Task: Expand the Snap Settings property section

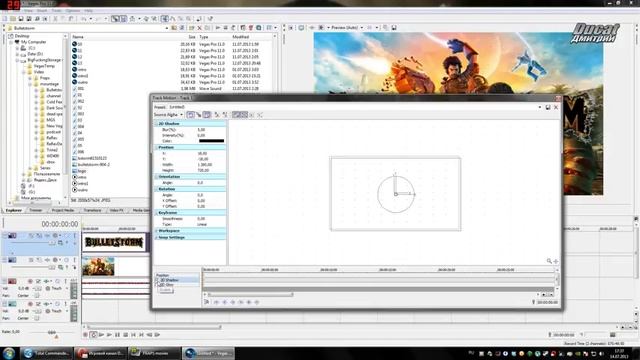Action: point(156,237)
